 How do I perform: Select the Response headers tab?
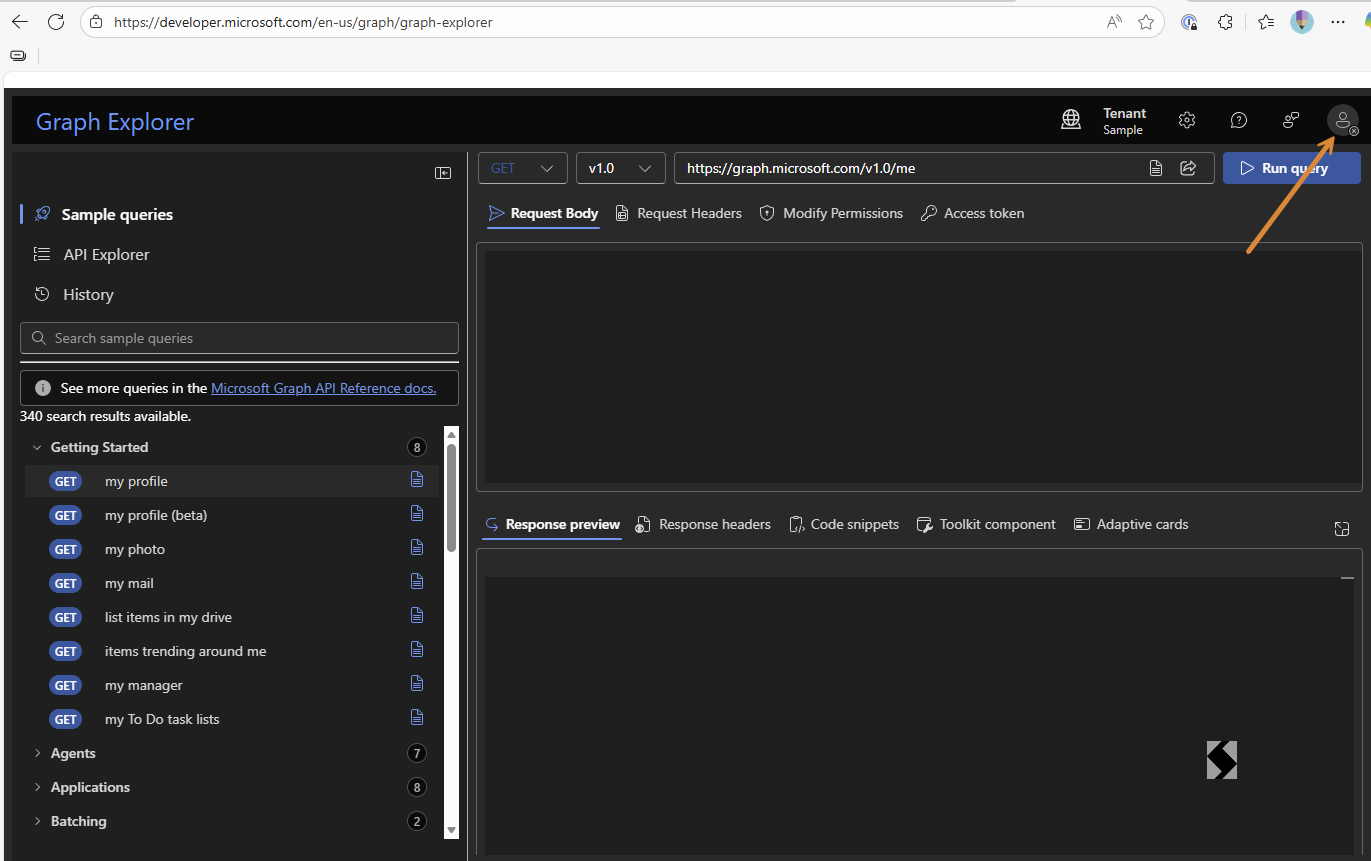pyautogui.click(x=704, y=524)
